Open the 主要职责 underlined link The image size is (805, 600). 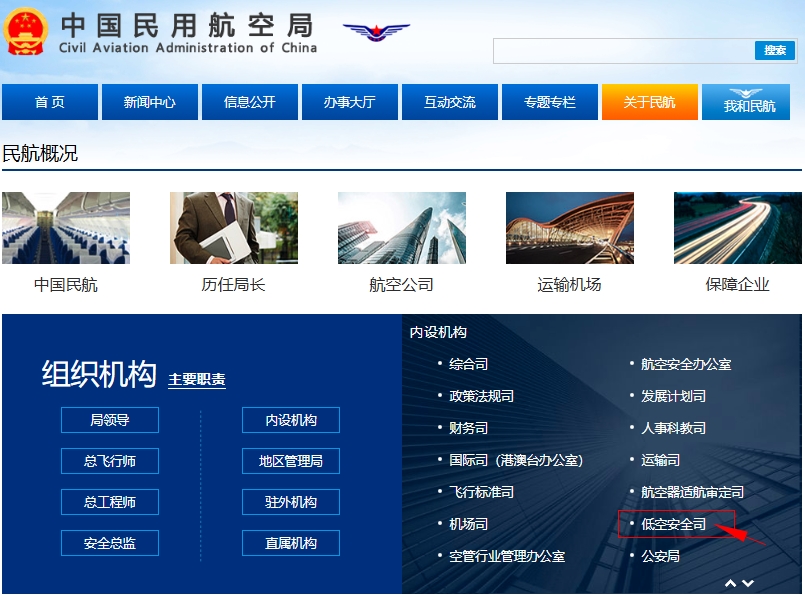pyautogui.click(x=197, y=380)
